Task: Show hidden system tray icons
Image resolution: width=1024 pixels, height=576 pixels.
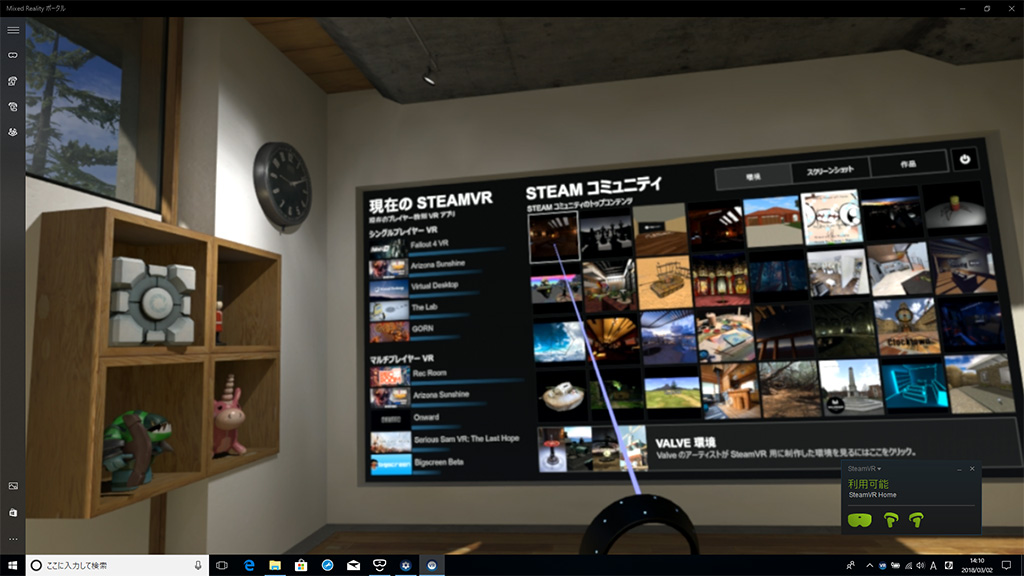Action: click(x=869, y=566)
